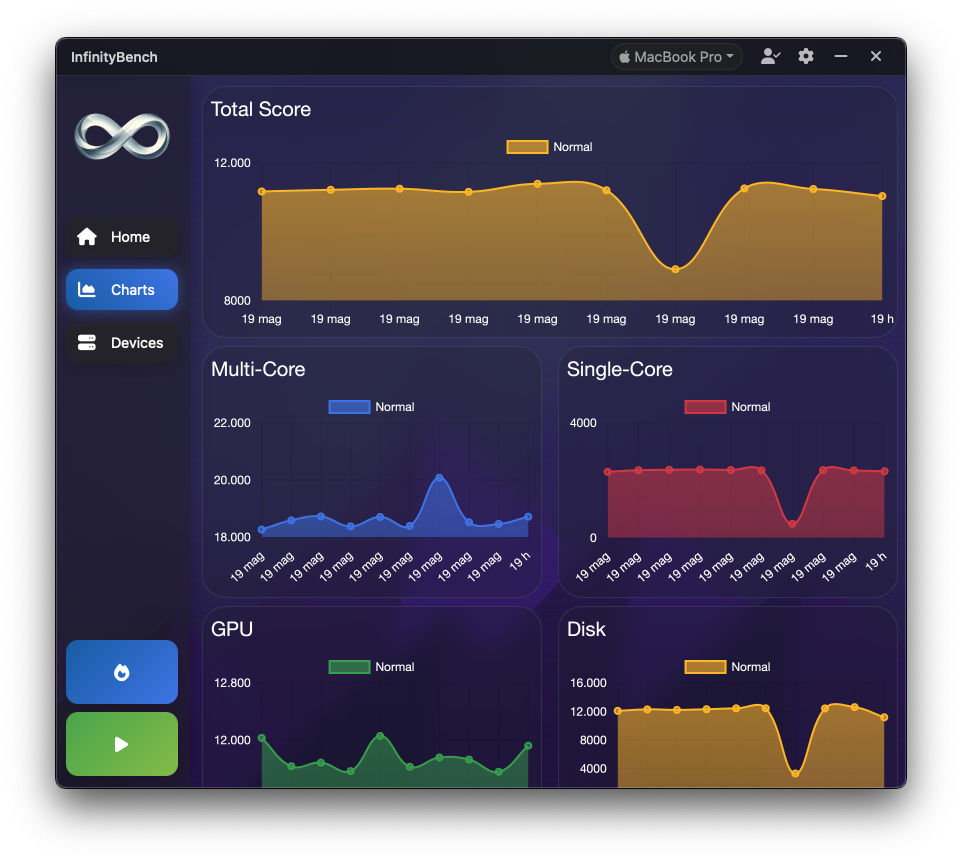Open the Devices section
The height and width of the screenshot is (862, 962).
tap(122, 342)
